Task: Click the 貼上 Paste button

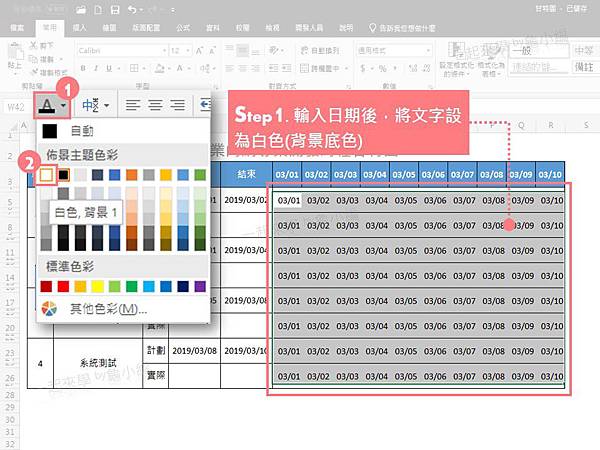Action: (15, 57)
